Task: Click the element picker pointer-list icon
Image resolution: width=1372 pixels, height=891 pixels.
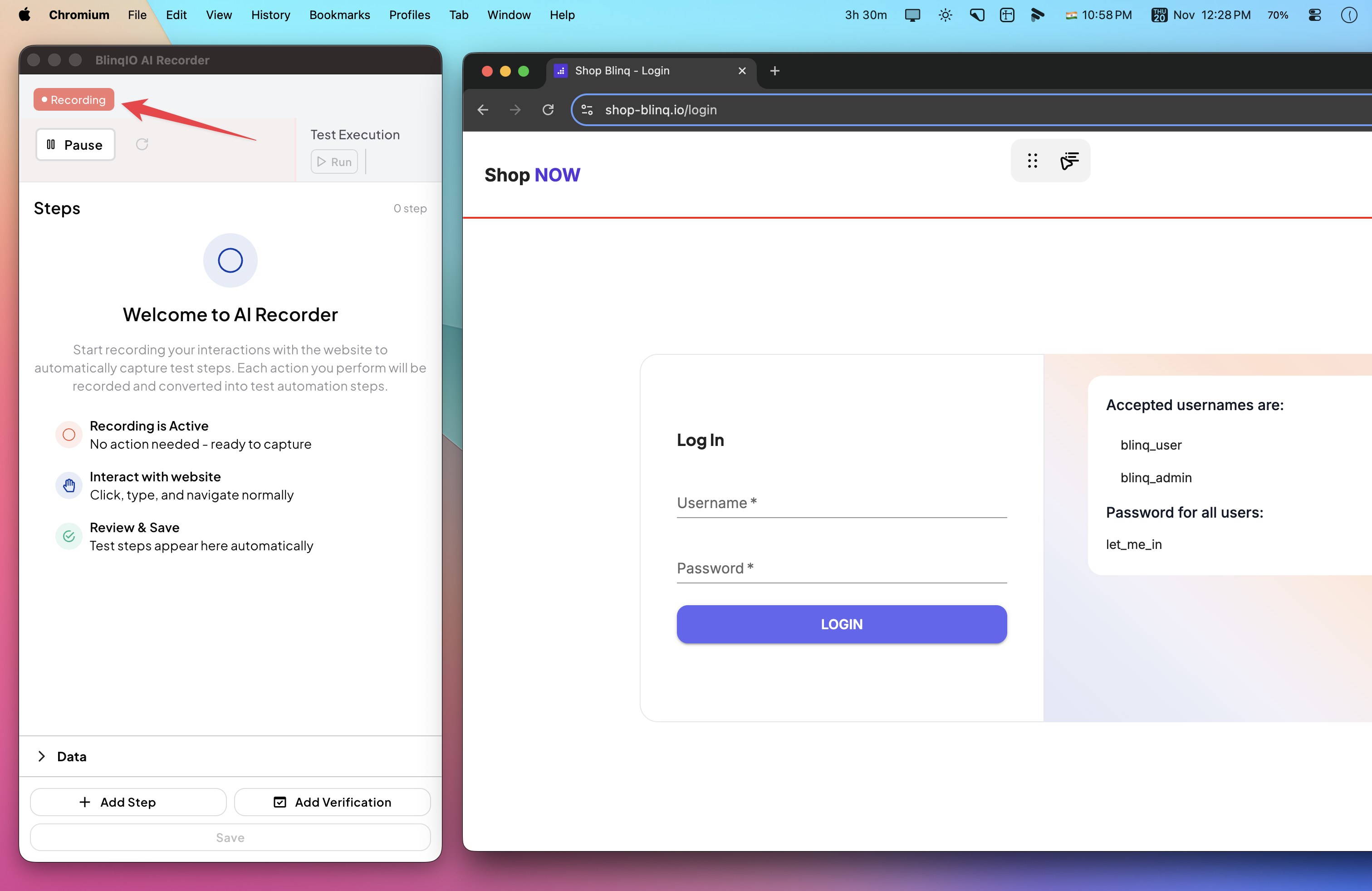Action: click(1069, 161)
